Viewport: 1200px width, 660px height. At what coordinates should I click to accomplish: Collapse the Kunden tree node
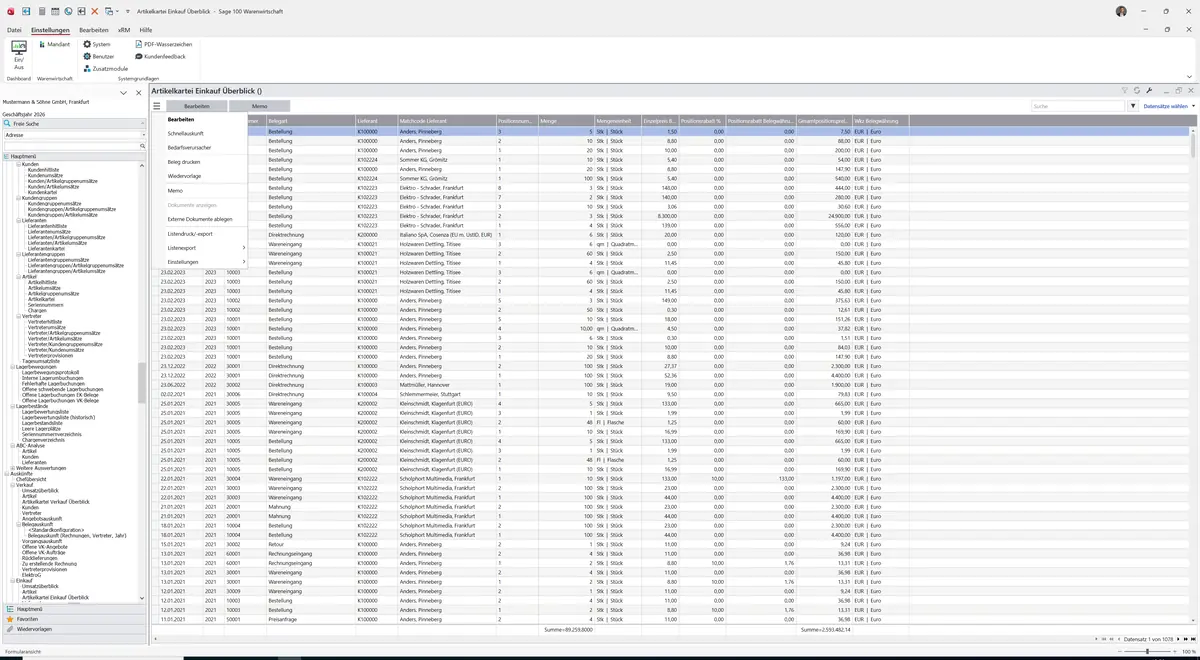point(18,163)
